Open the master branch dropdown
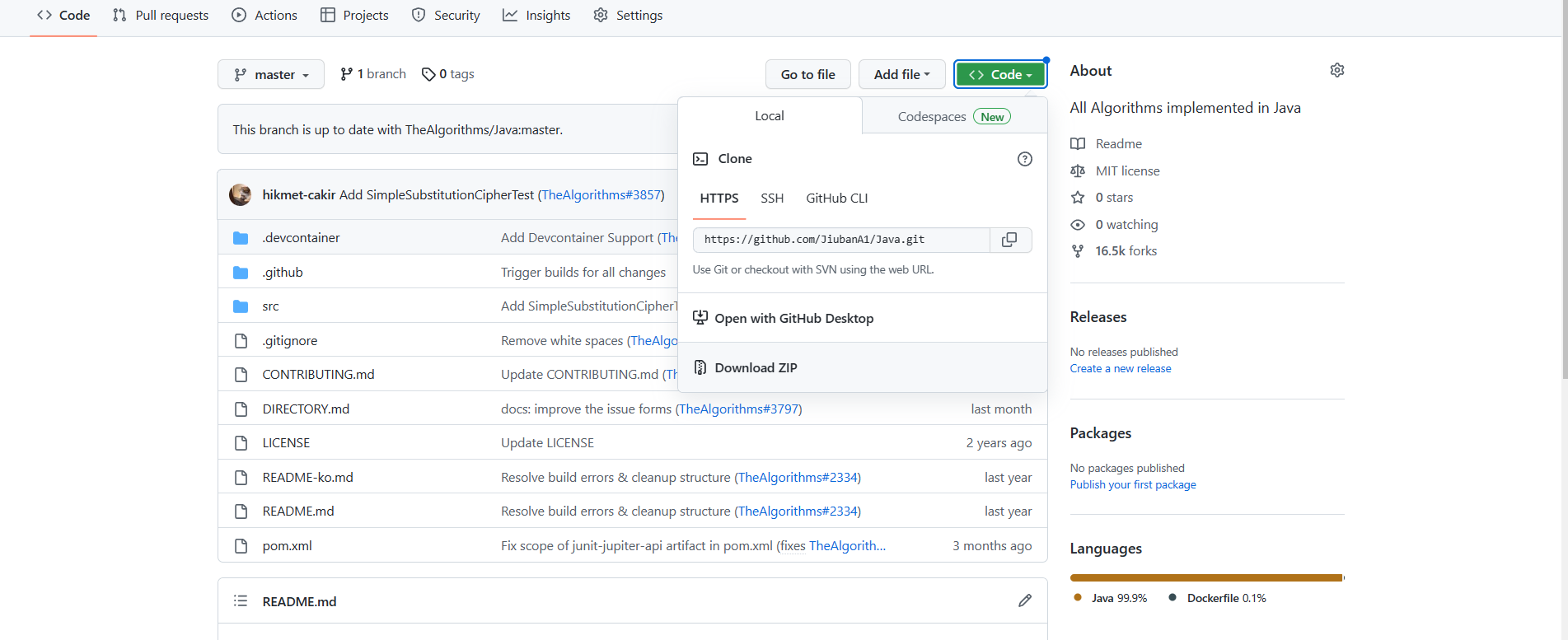The width and height of the screenshot is (1568, 640). pyautogui.click(x=271, y=75)
